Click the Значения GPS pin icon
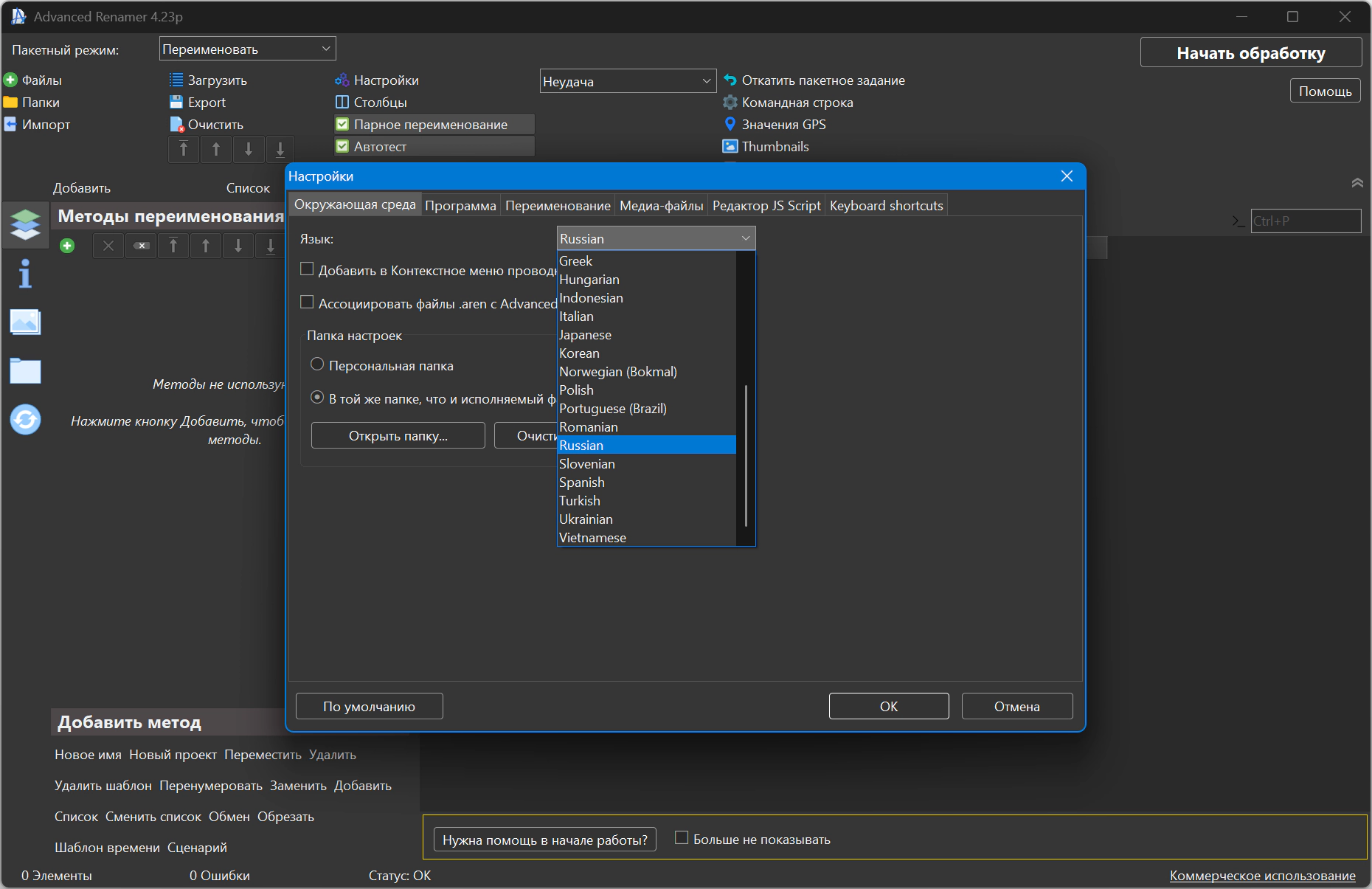The width and height of the screenshot is (1372, 889). (730, 124)
